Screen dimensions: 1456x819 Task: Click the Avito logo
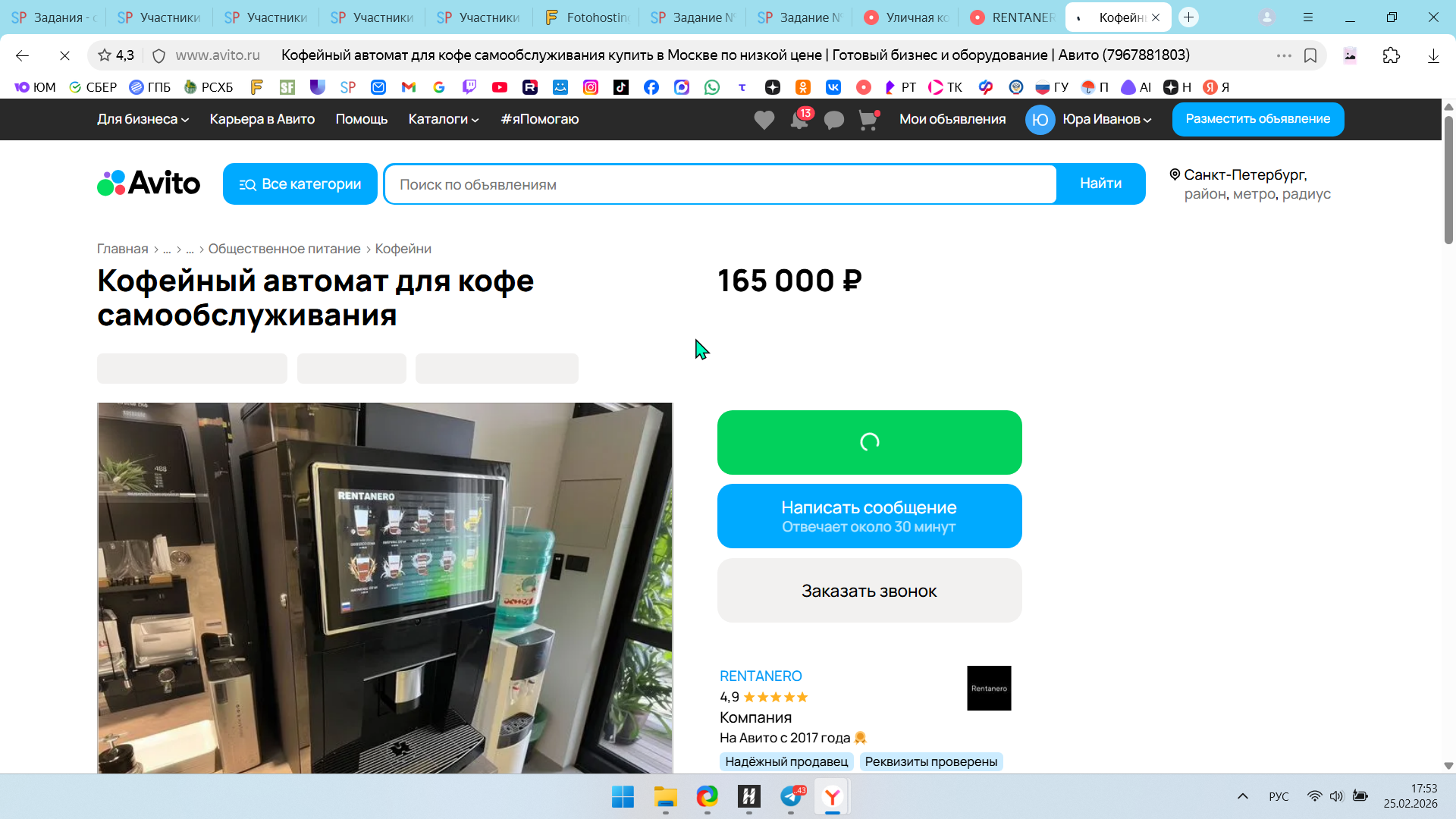tap(149, 184)
